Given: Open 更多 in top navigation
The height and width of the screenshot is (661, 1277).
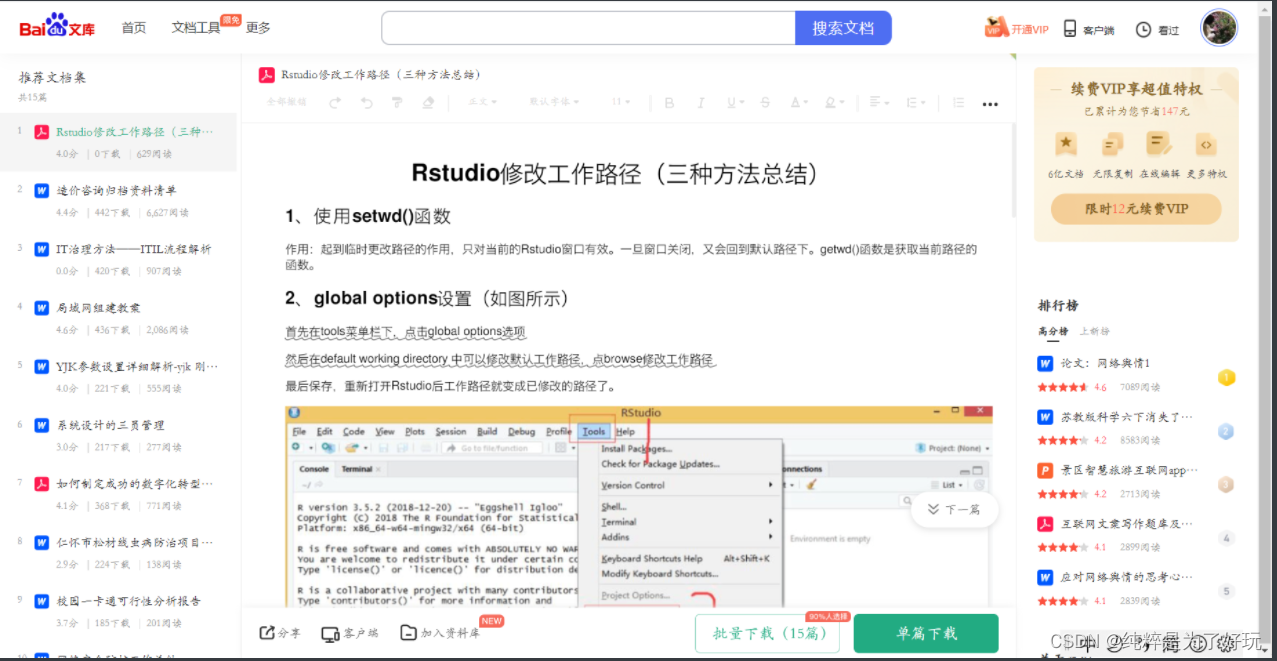Looking at the screenshot, I should [258, 28].
